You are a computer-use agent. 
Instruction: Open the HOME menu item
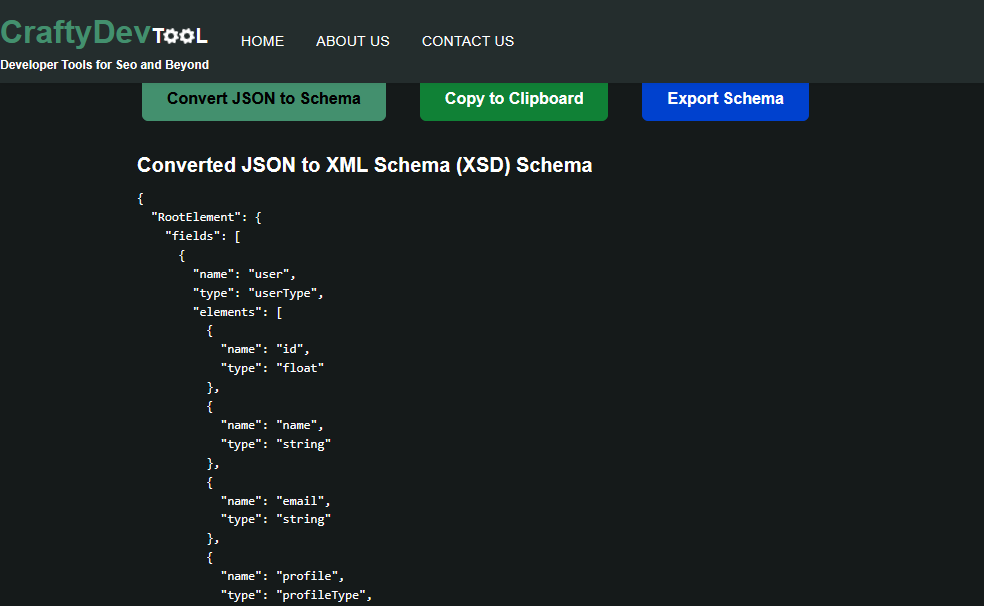pyautogui.click(x=262, y=41)
